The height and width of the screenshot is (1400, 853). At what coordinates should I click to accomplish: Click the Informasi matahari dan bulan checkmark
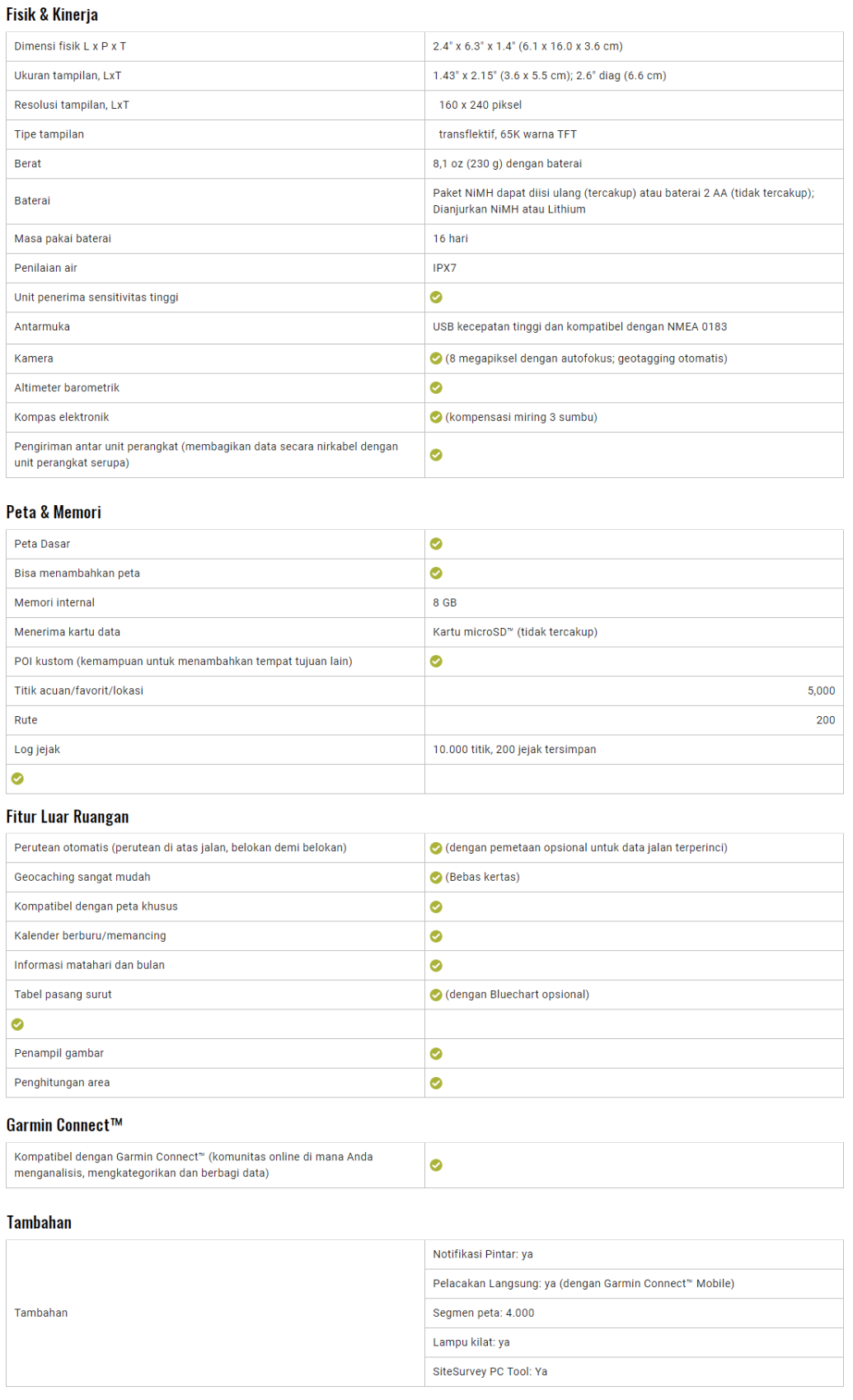point(436,966)
